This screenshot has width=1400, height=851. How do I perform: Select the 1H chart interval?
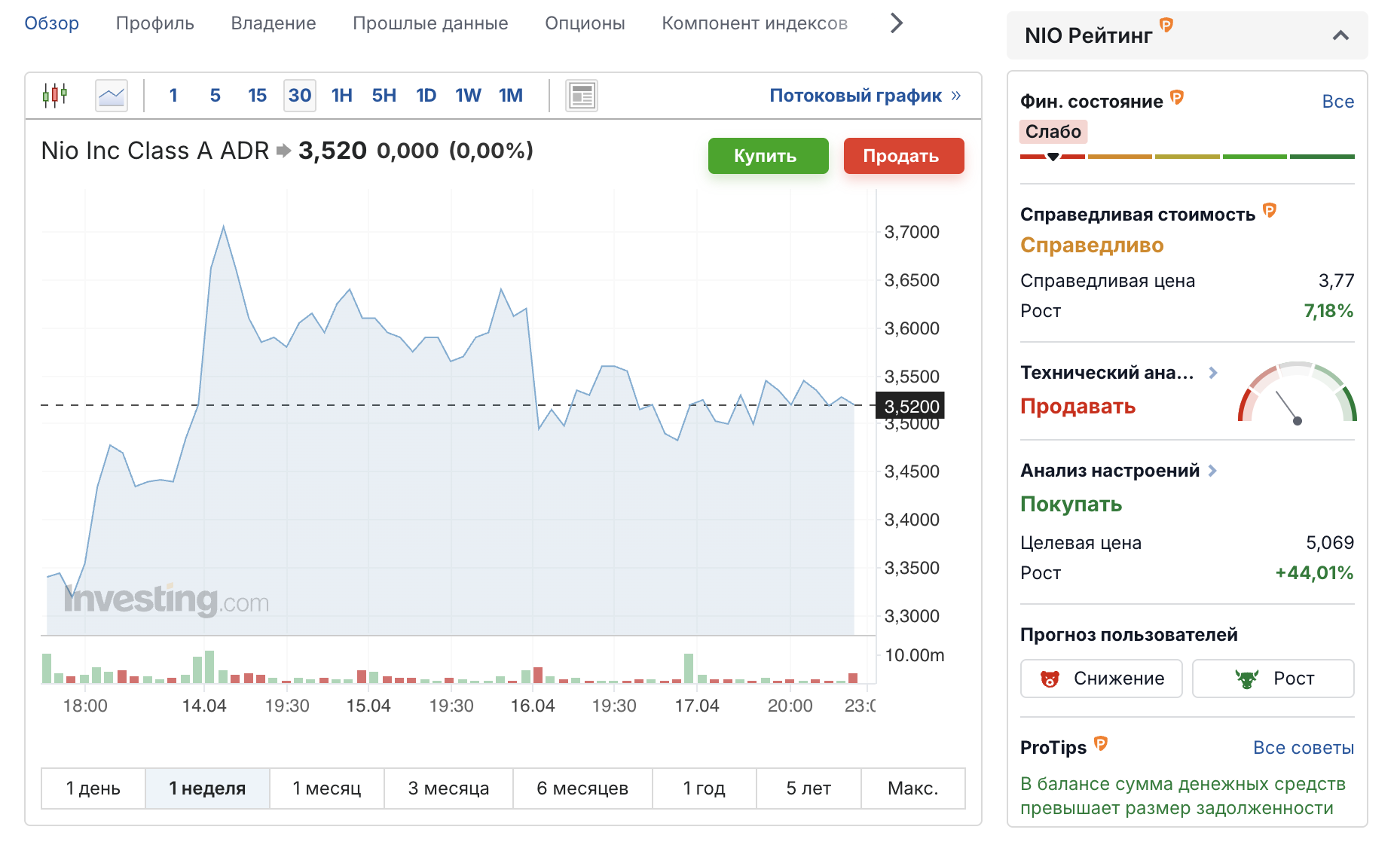pos(342,96)
